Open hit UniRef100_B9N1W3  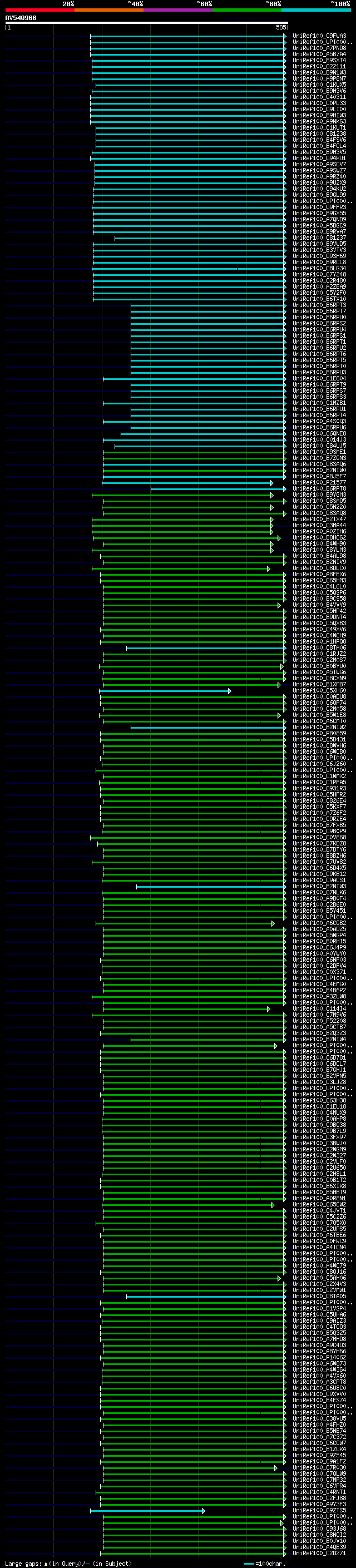(319, 72)
